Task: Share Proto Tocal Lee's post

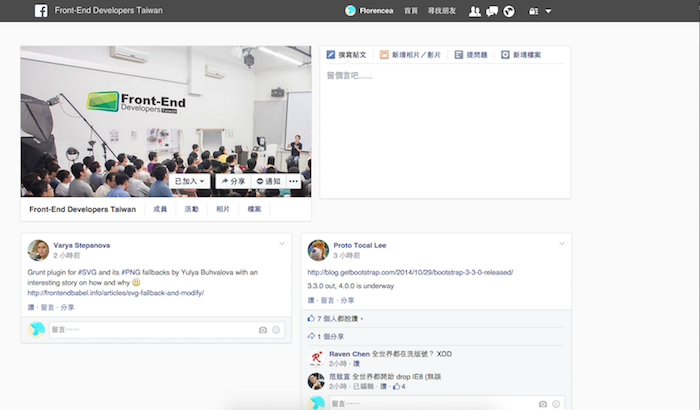Action: tap(347, 300)
